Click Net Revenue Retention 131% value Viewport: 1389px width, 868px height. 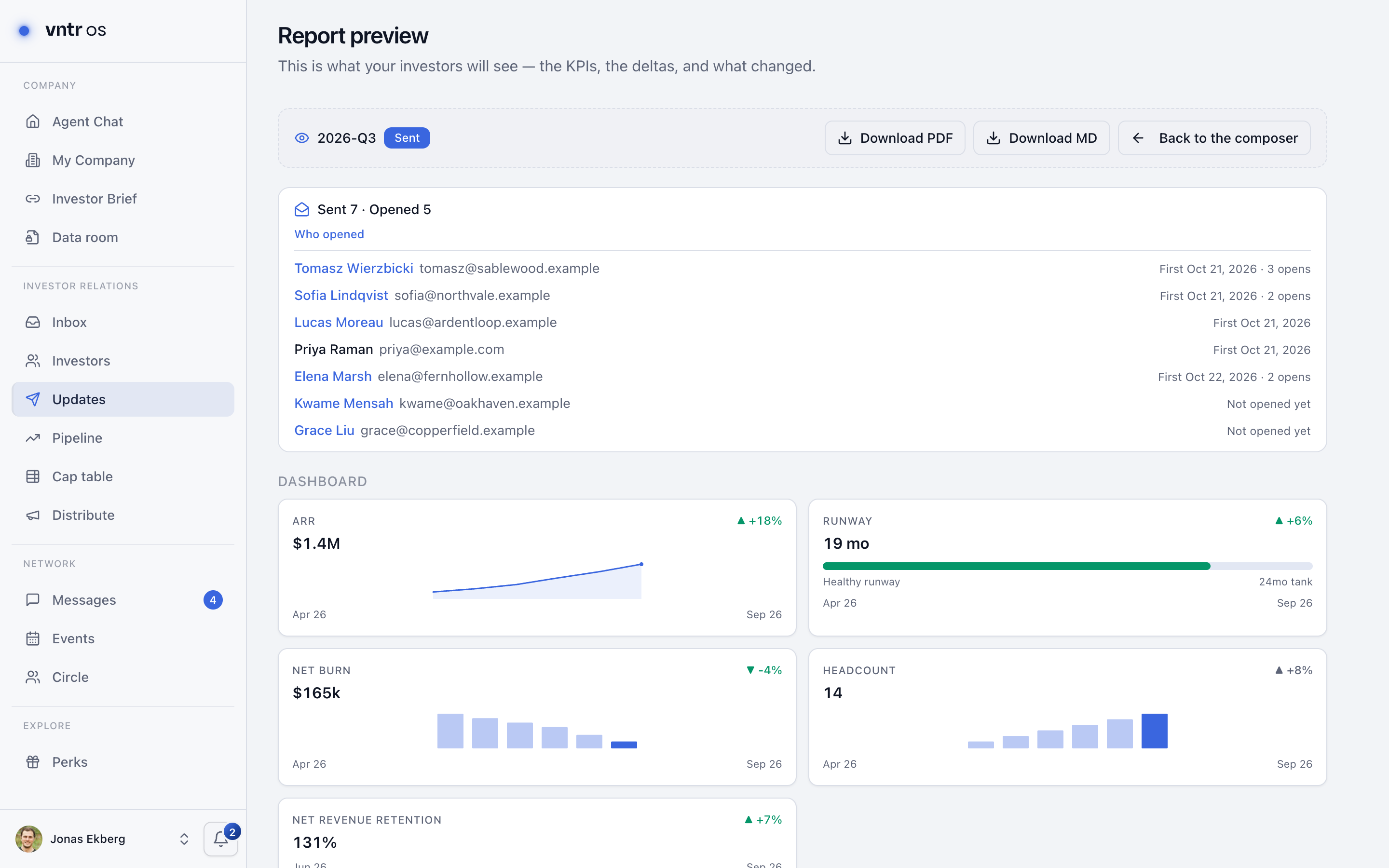point(314,842)
